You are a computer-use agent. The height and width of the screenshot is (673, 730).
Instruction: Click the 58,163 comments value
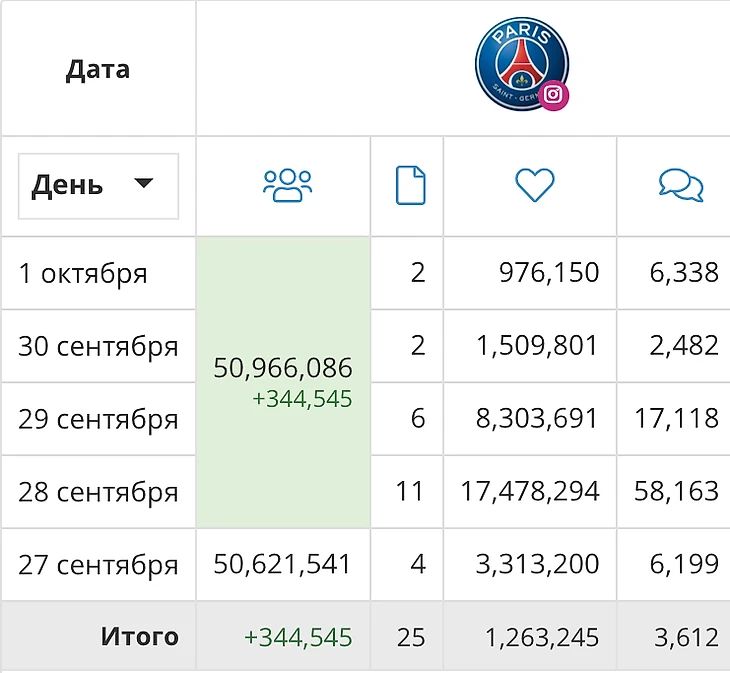coord(676,492)
